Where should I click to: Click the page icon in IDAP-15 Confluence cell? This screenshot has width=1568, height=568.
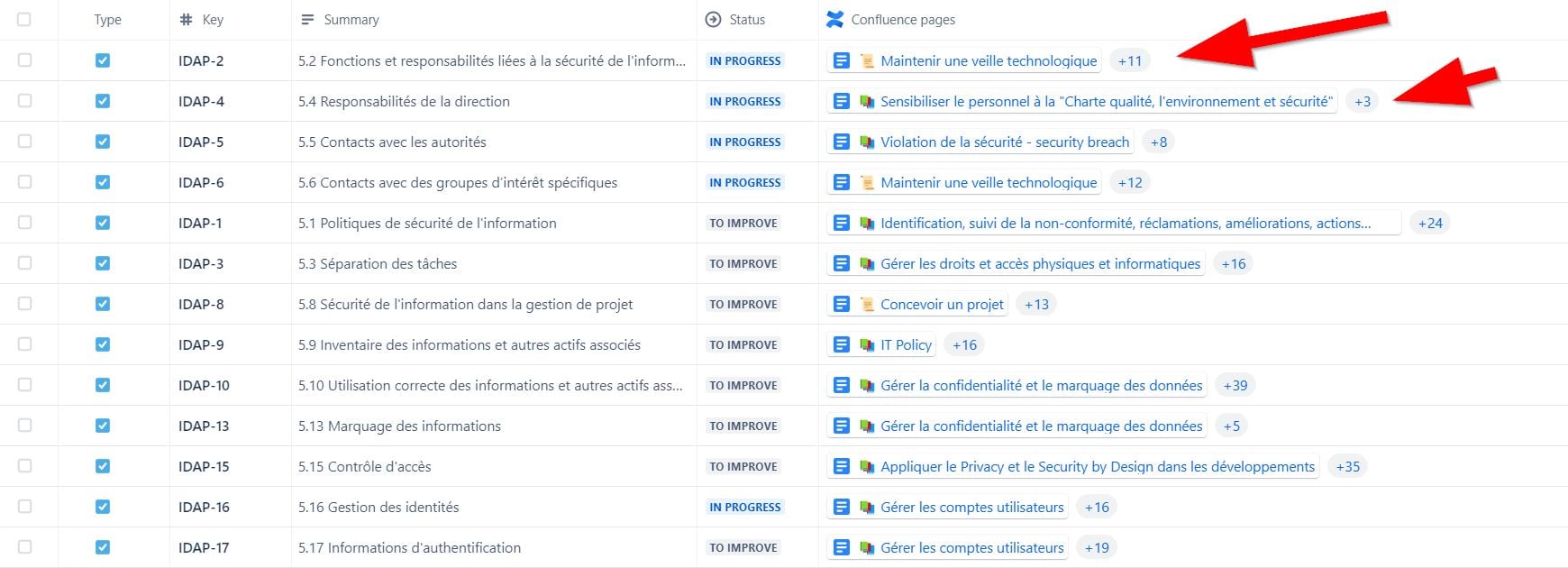click(841, 466)
